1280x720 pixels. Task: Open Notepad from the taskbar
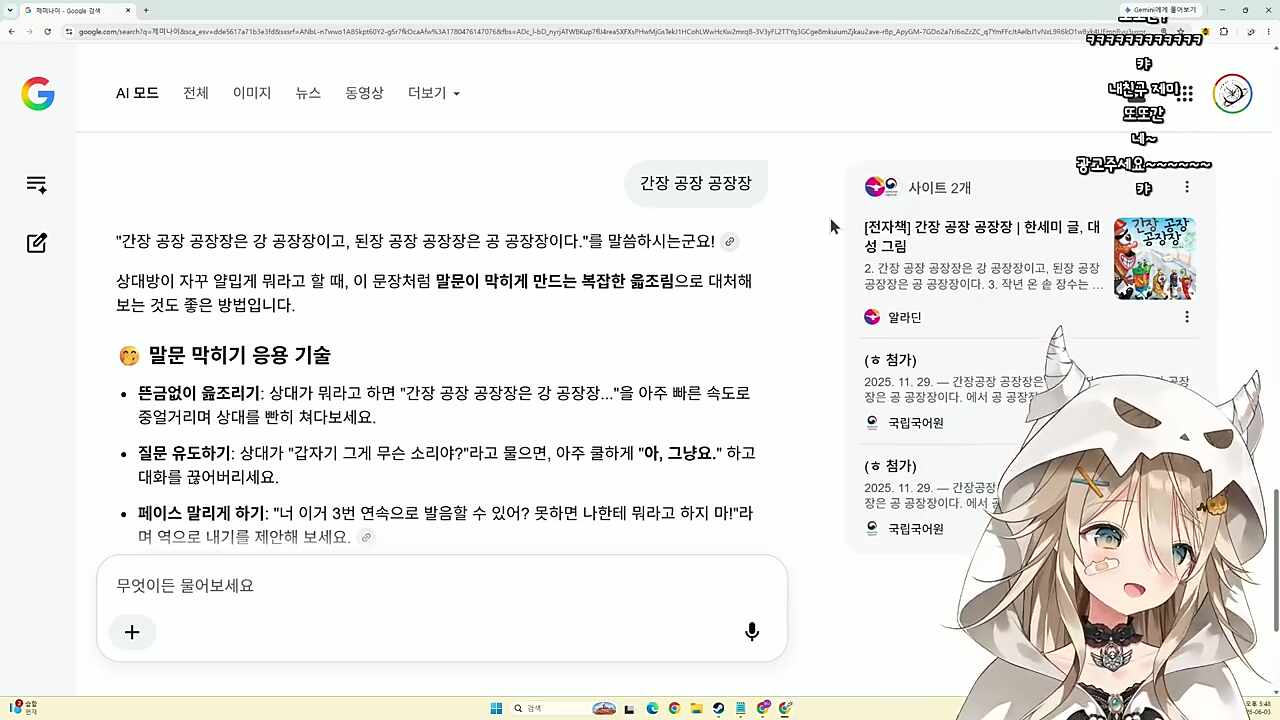click(x=740, y=709)
